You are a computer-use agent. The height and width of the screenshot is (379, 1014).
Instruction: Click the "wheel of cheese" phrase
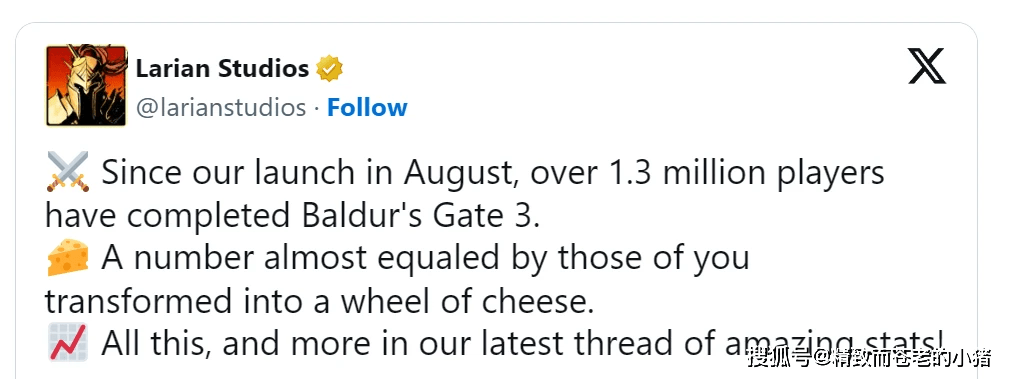click(467, 302)
